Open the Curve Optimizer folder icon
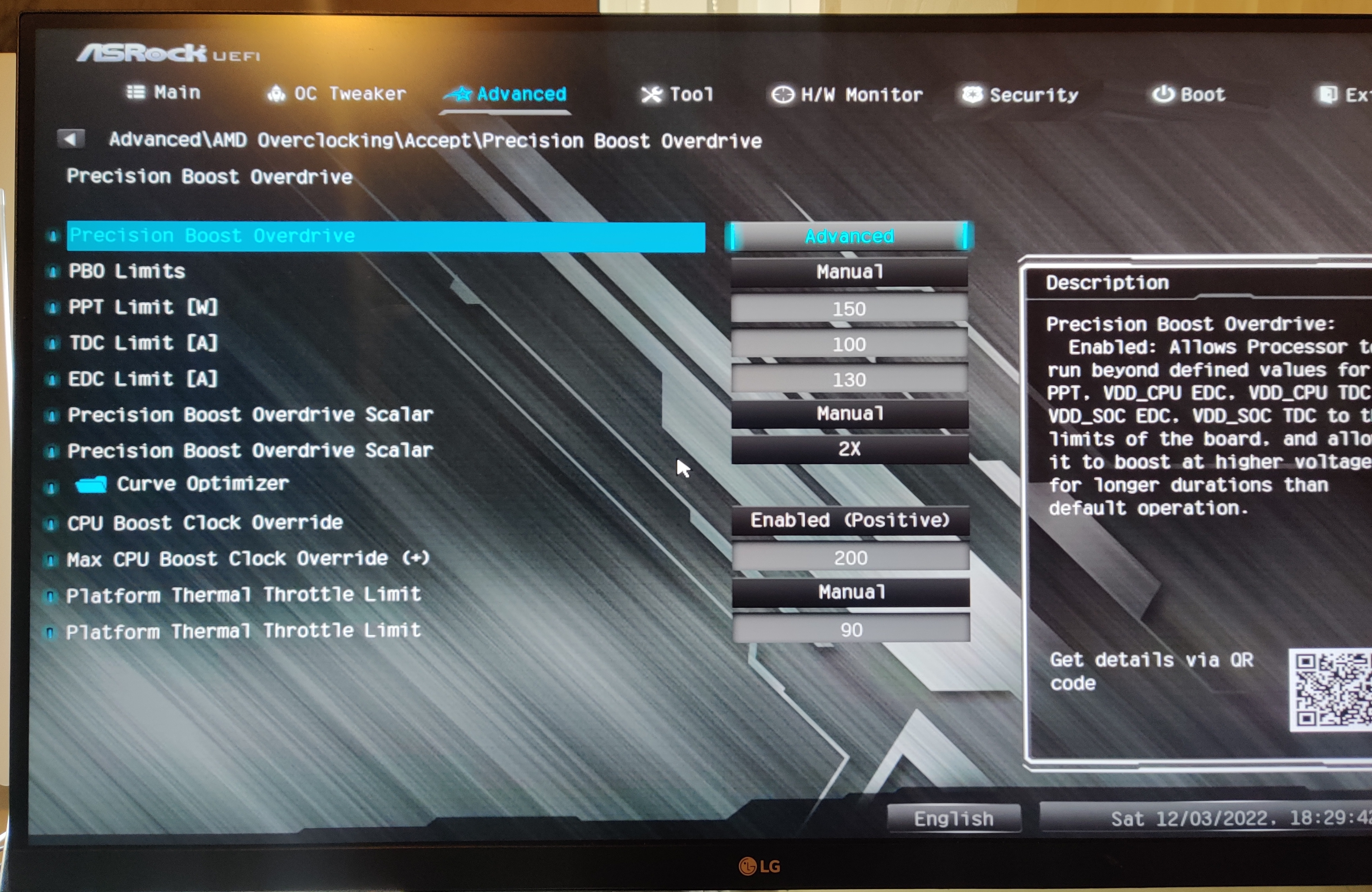Image resolution: width=1372 pixels, height=892 pixels. click(91, 485)
